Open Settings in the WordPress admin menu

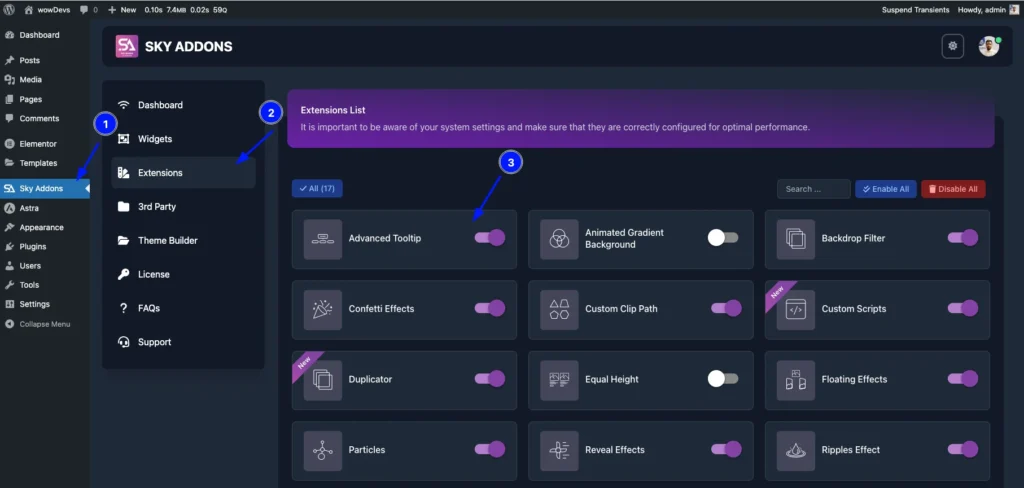point(35,304)
